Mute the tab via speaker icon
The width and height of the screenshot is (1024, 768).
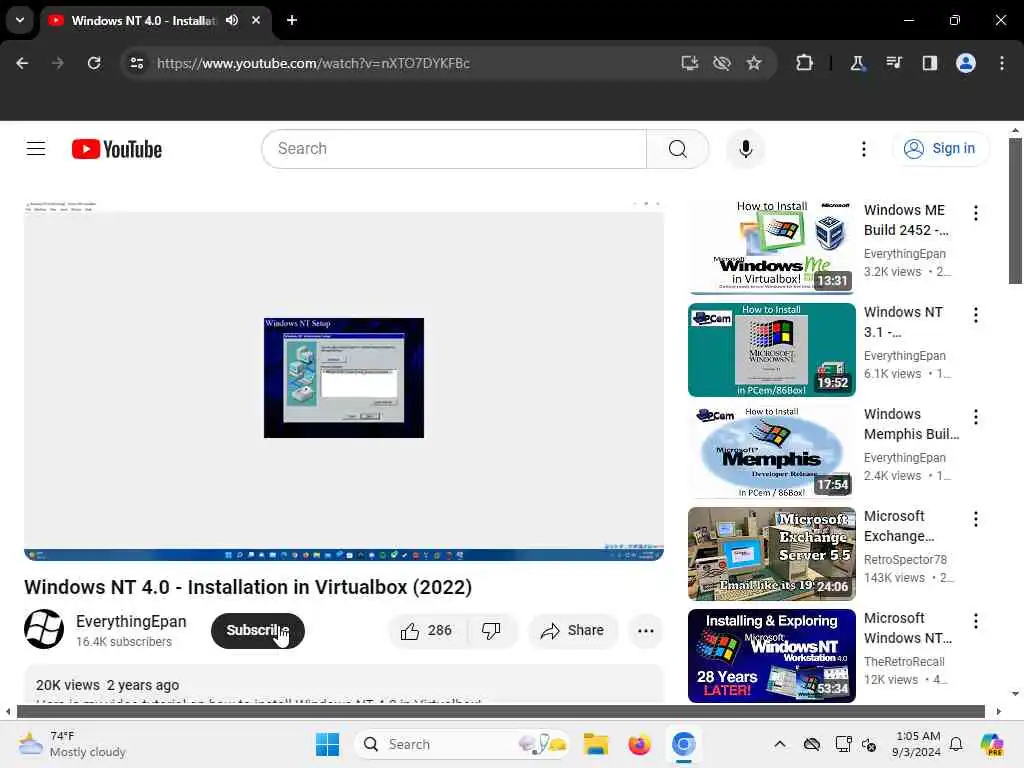(232, 20)
